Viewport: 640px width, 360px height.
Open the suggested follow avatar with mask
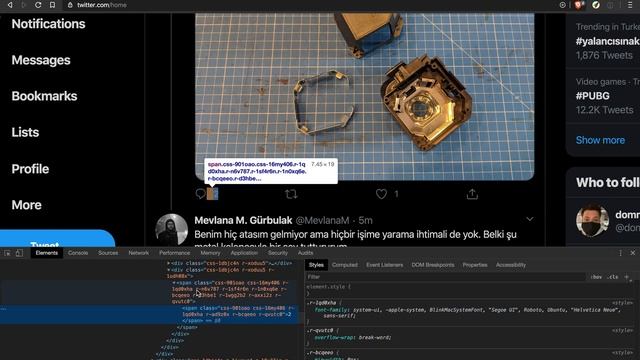click(x=592, y=221)
